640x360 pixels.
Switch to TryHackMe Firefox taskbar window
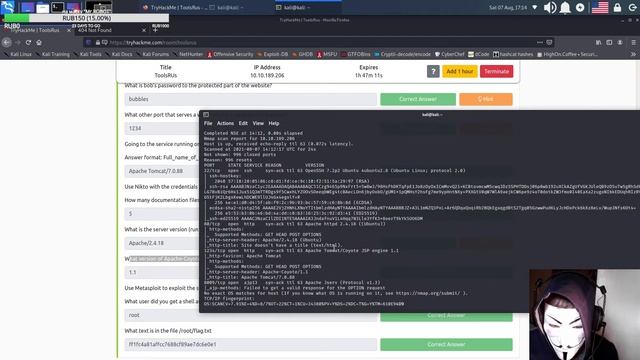(174, 7)
